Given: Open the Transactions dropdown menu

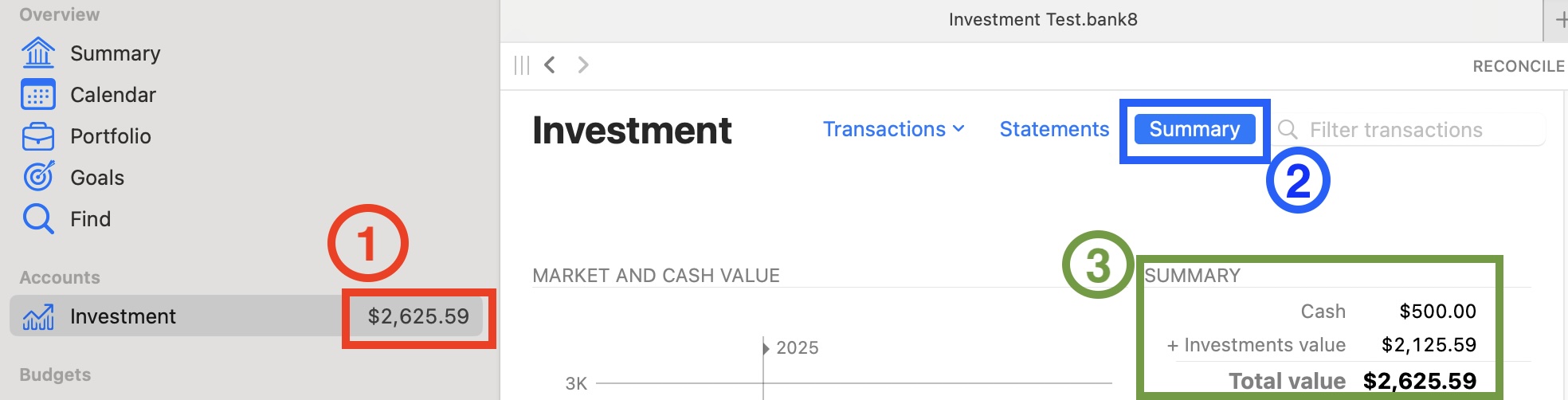Looking at the screenshot, I should click(x=893, y=129).
